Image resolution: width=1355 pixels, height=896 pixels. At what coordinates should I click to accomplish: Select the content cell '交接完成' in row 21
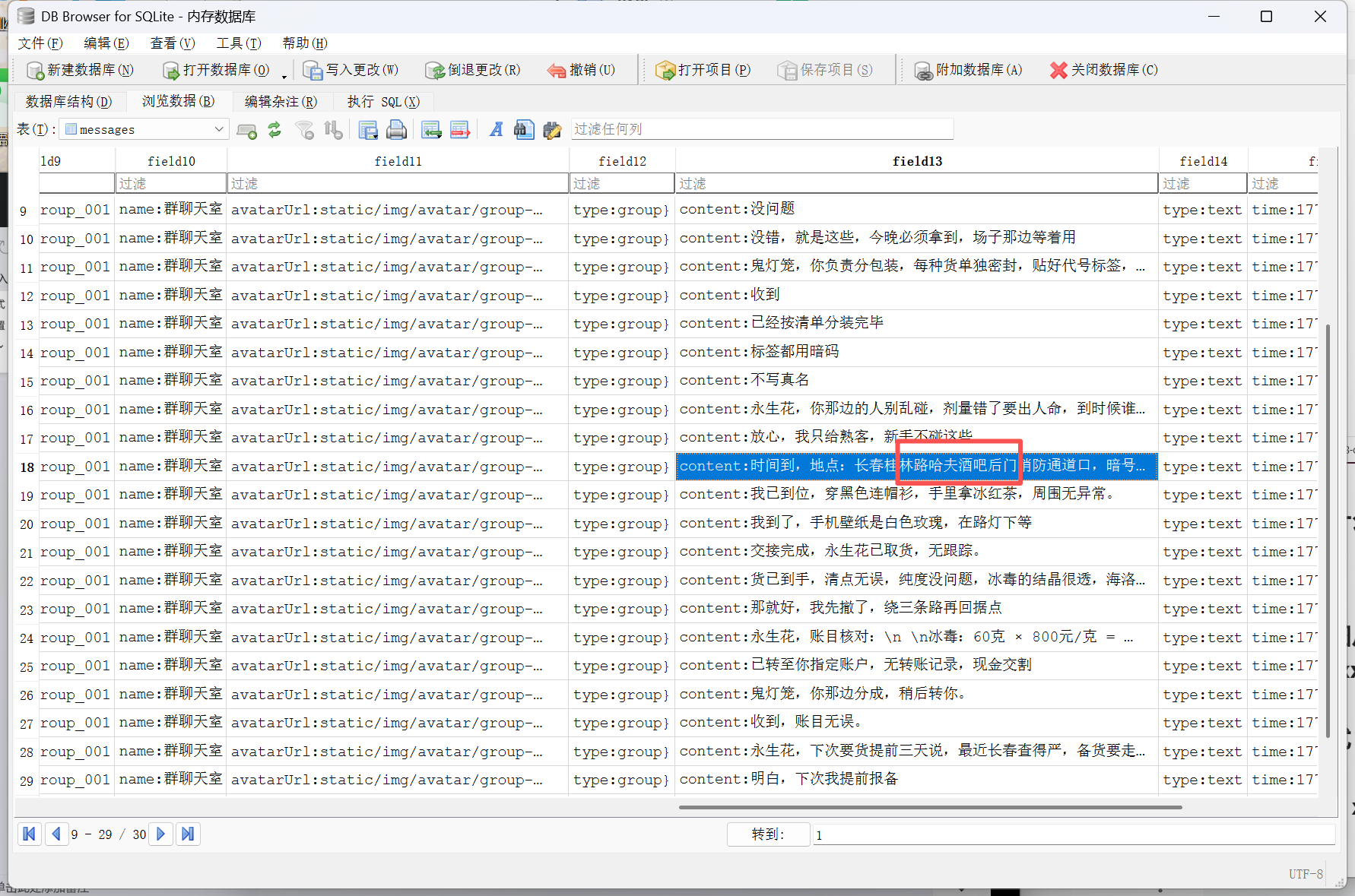(x=917, y=552)
